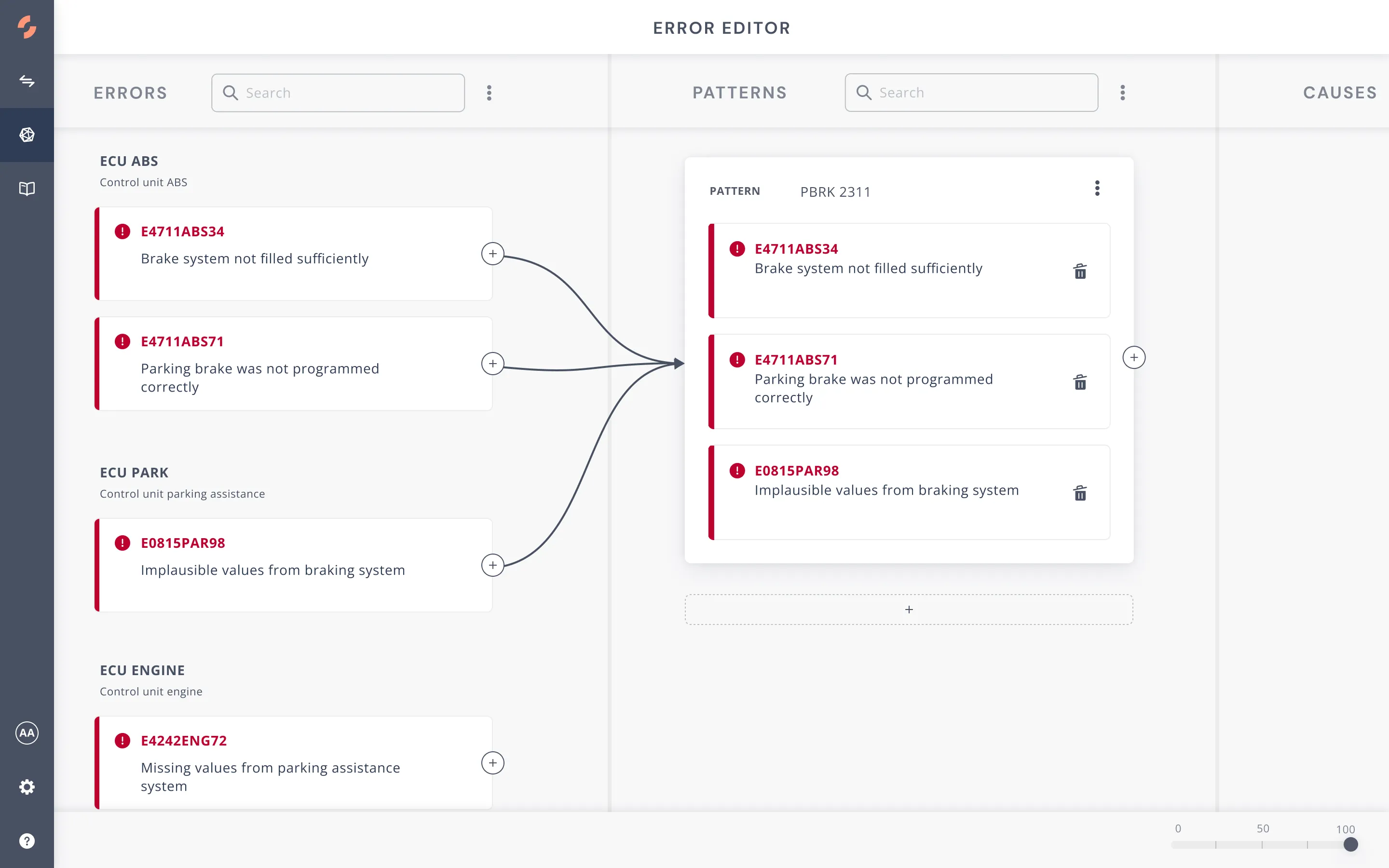Open the book documentation sidebar icon
1389x868 pixels.
coord(27,189)
